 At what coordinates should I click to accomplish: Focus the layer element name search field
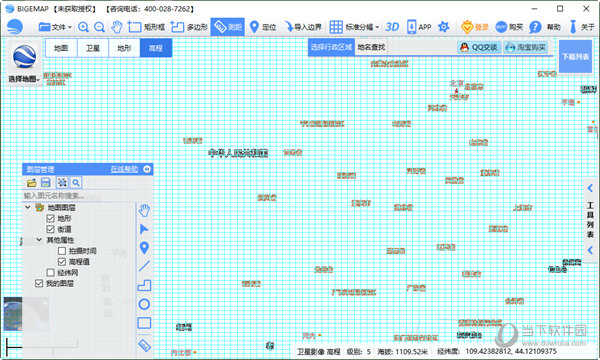click(x=80, y=196)
